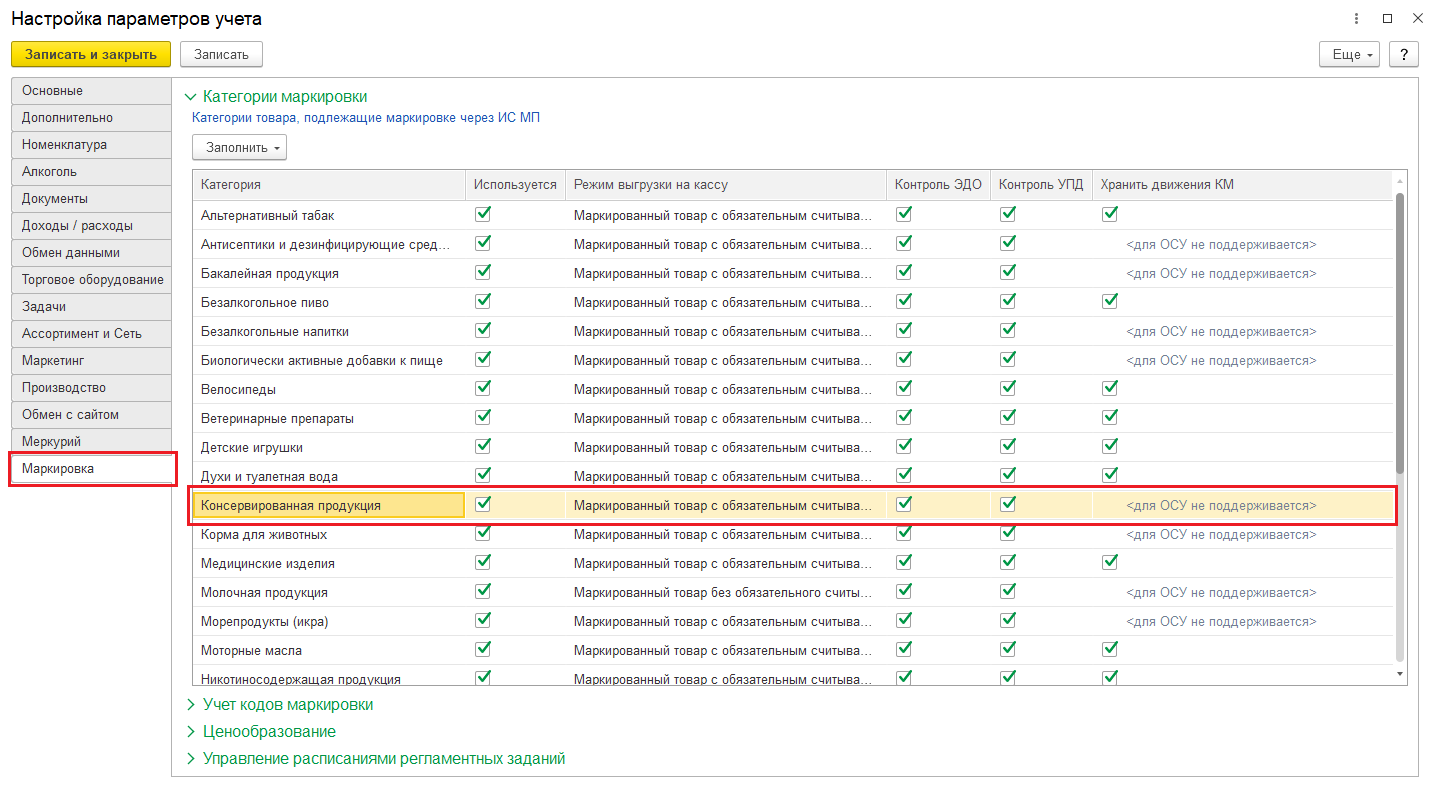The image size is (1436, 786).
Task: Click the help question mark button
Action: pos(1403,54)
